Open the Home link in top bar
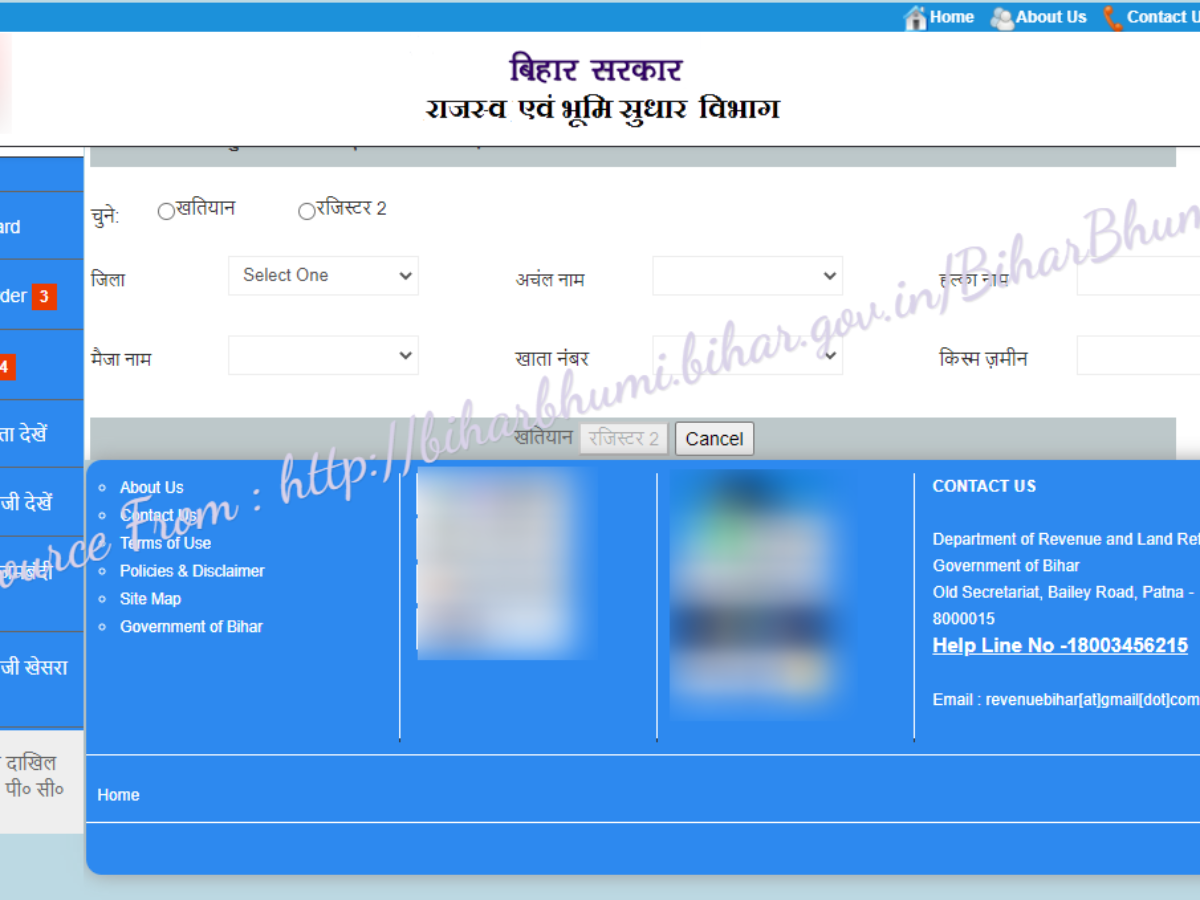Screen dimensions: 1200x900 coord(951,17)
